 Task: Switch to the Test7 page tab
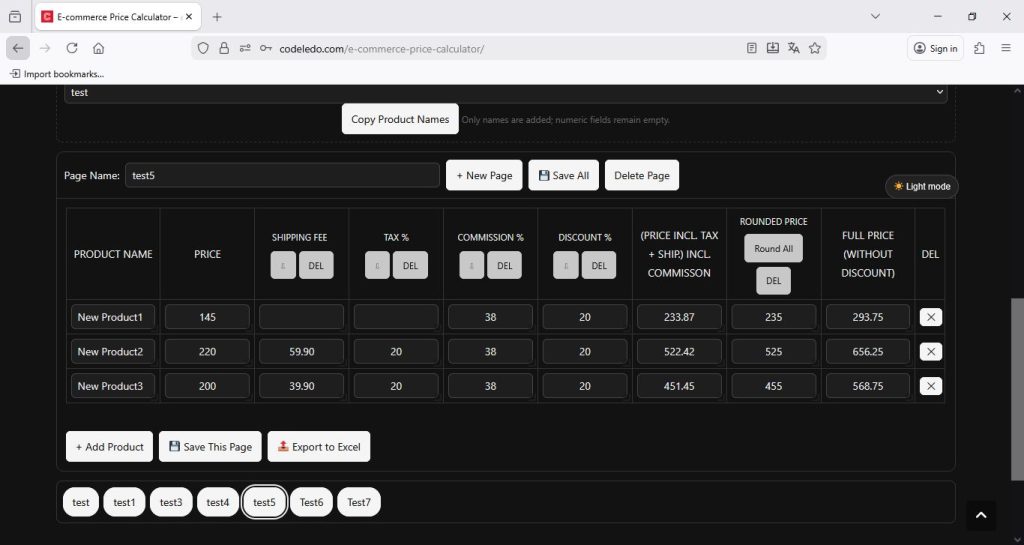click(359, 502)
